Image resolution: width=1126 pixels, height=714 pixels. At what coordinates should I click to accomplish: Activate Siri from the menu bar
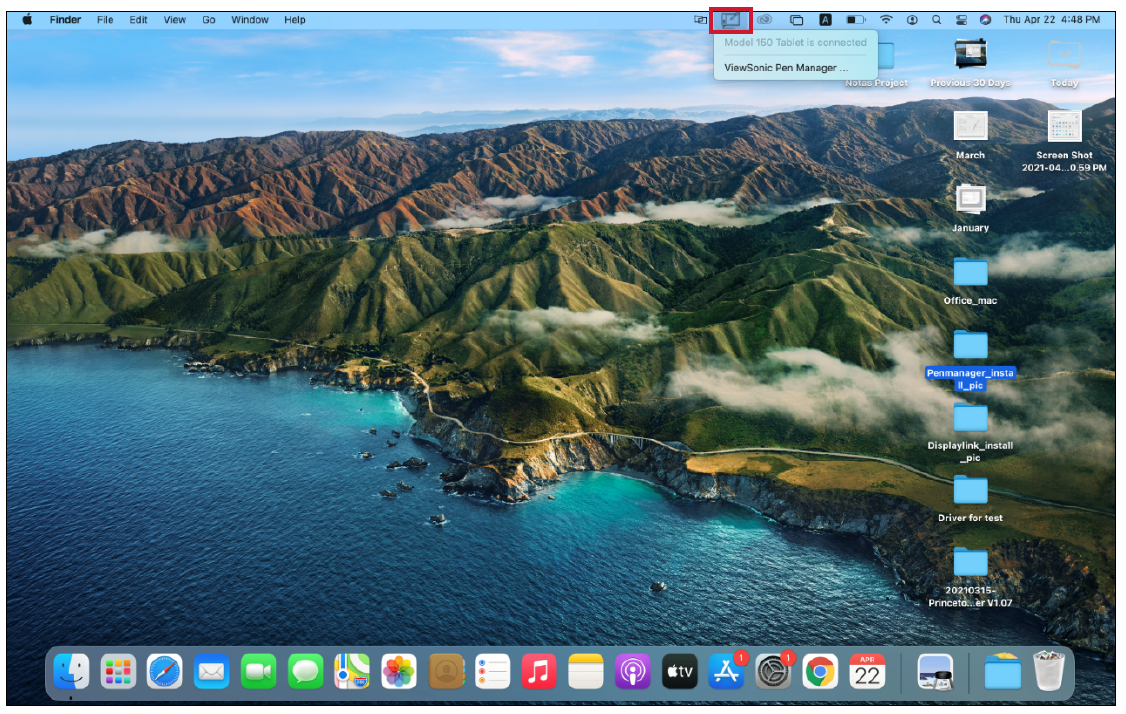coord(985,19)
